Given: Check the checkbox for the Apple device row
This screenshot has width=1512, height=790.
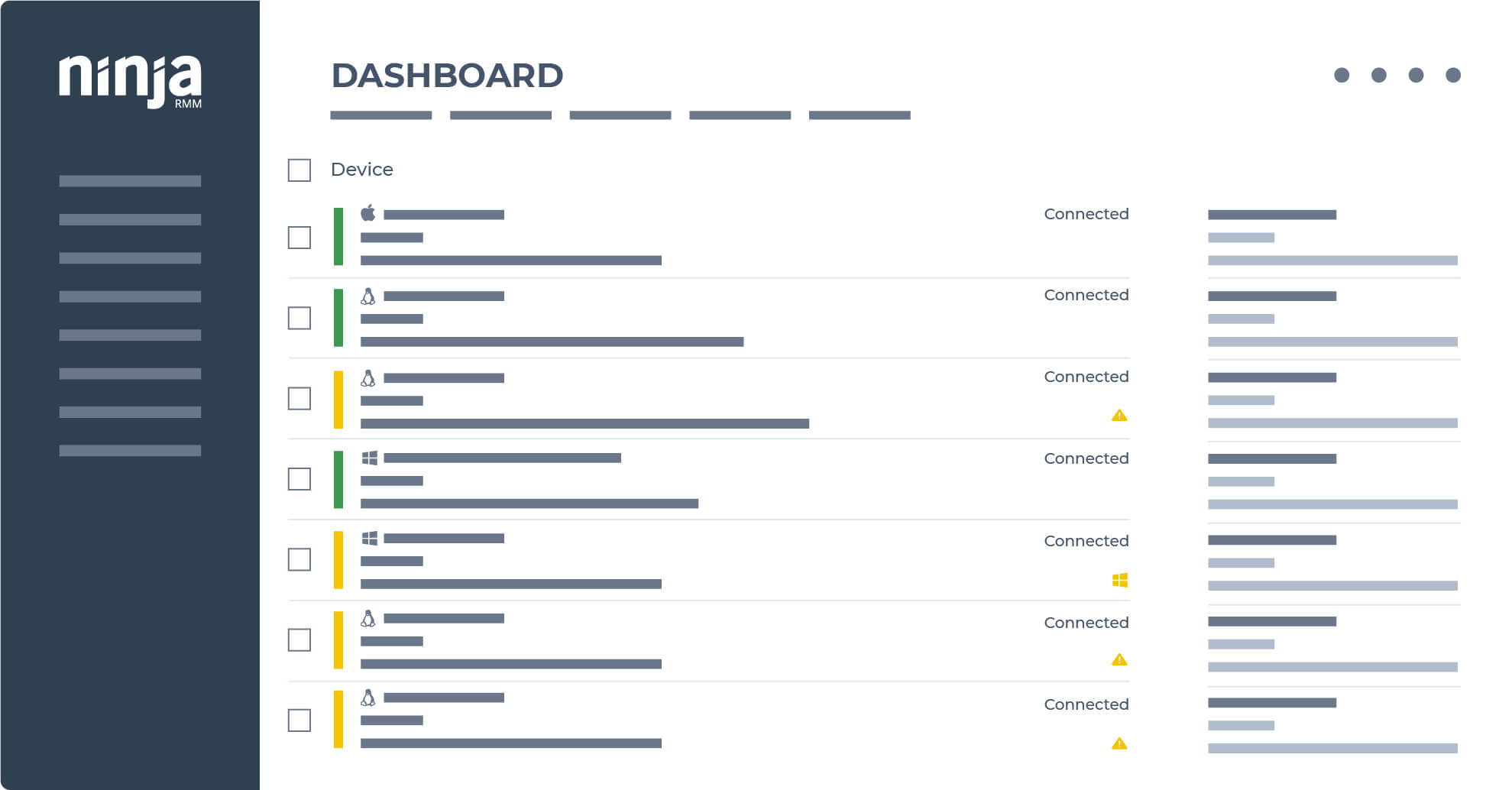Looking at the screenshot, I should (299, 238).
